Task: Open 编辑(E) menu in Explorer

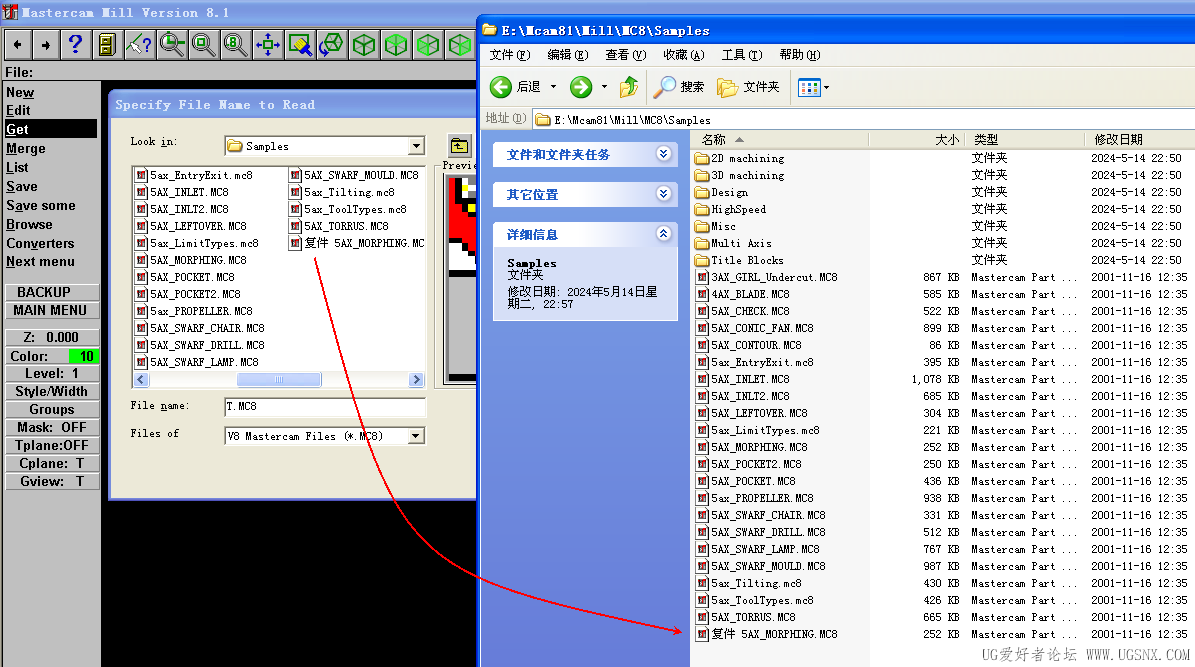Action: tap(568, 55)
